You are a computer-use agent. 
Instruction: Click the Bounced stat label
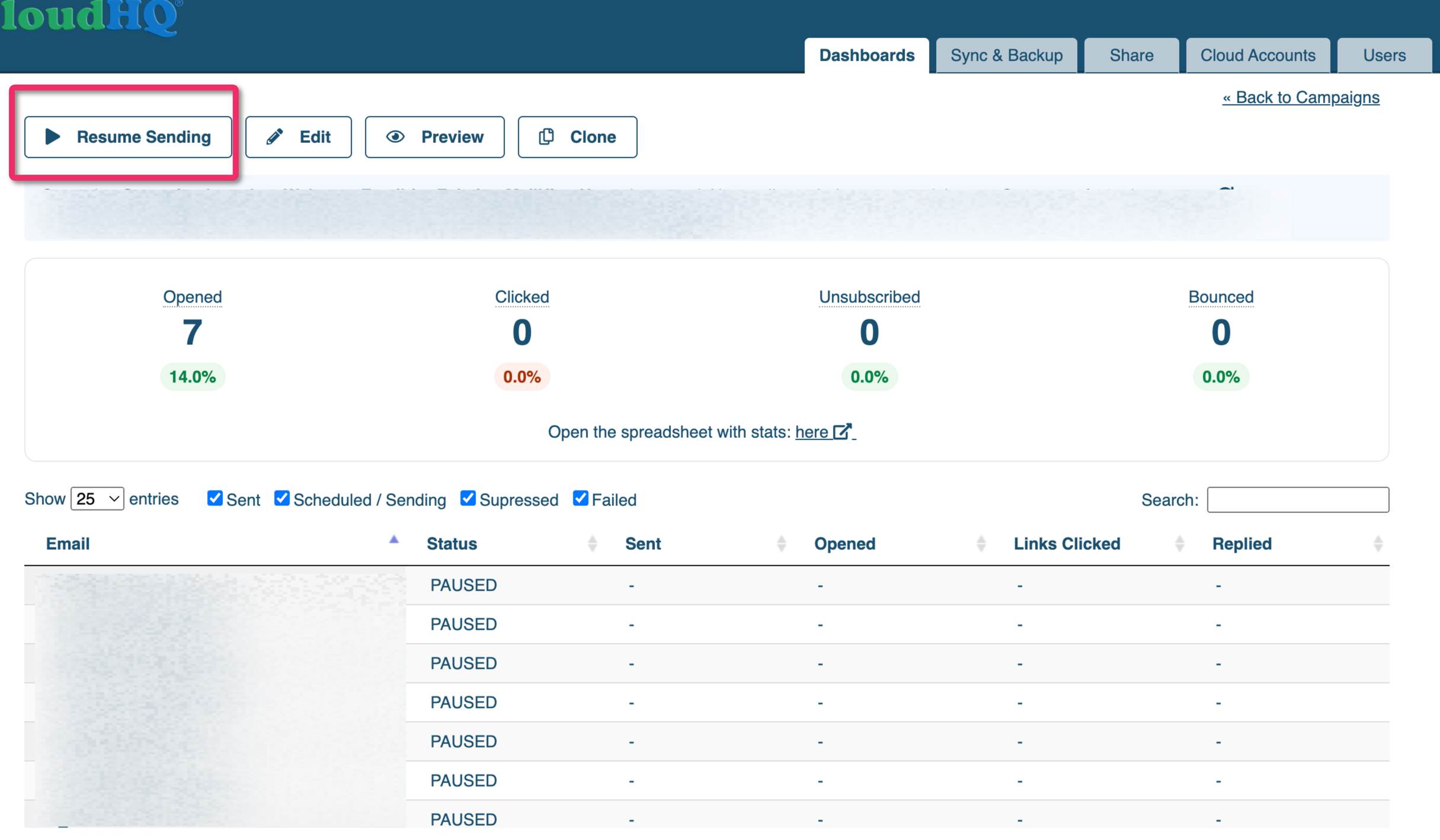[1221, 297]
